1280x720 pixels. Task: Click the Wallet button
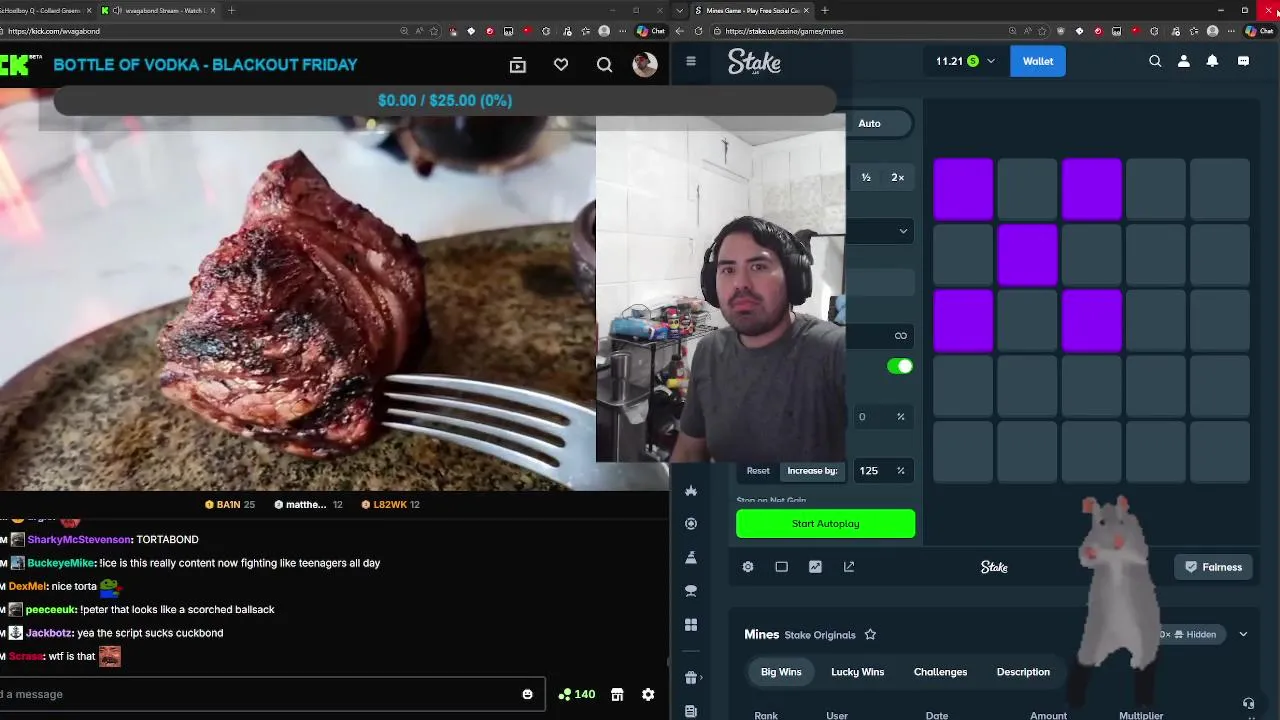1037,61
